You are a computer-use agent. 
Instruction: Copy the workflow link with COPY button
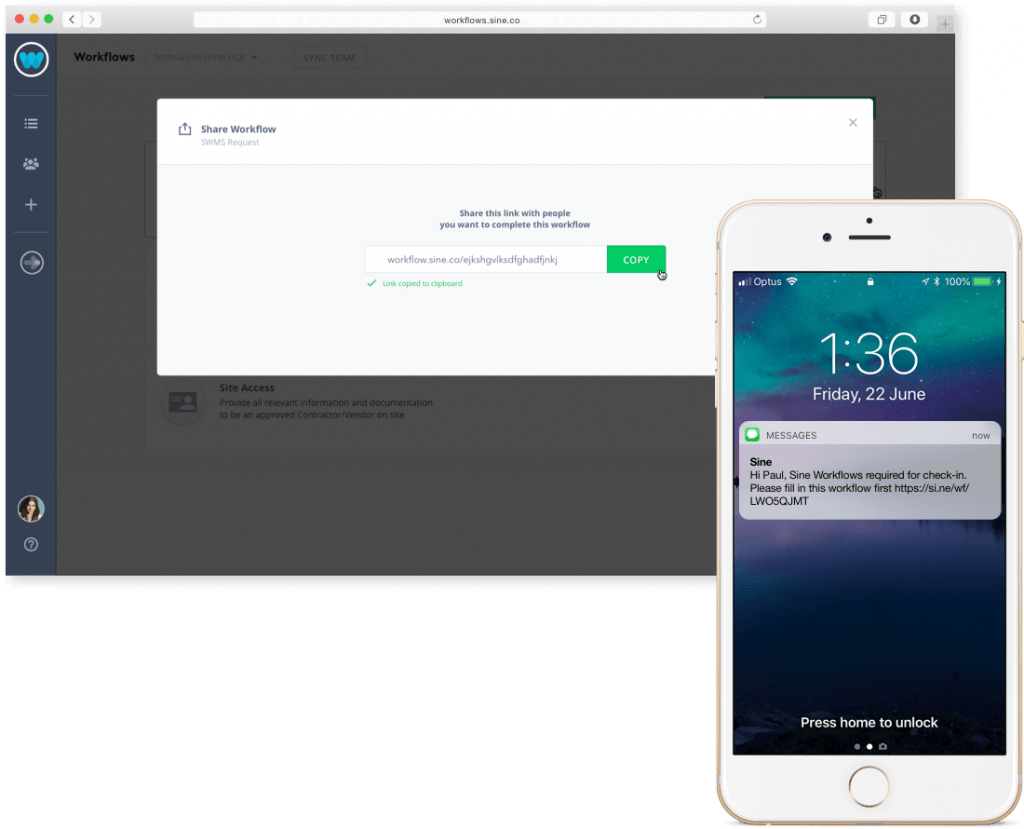pos(635,259)
